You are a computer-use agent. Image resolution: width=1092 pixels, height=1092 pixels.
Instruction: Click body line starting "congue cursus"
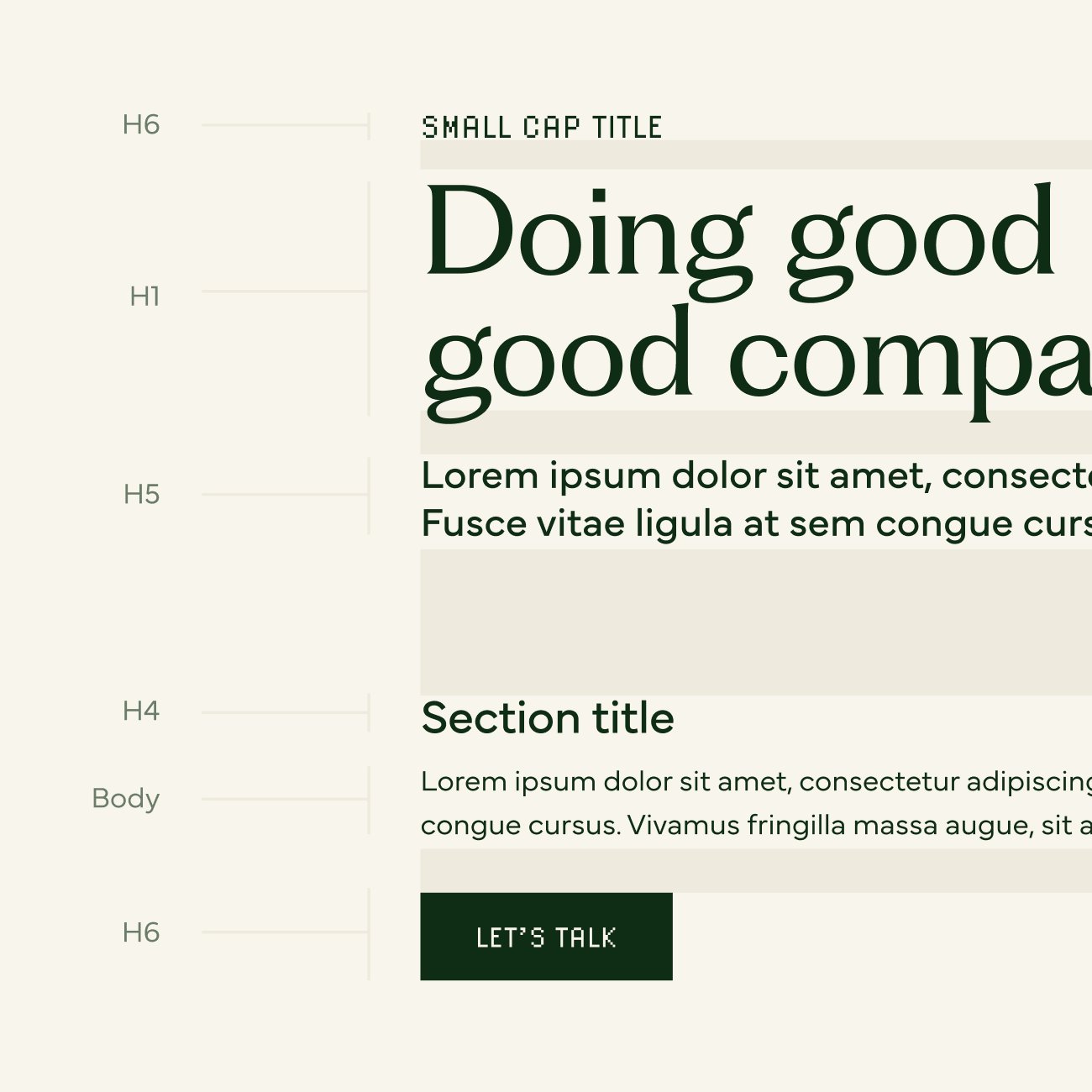[756, 826]
